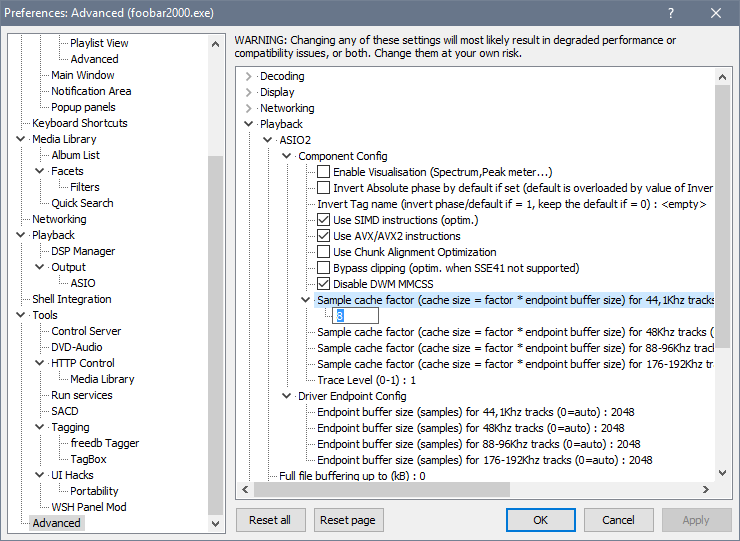740x541 pixels.
Task: Collapse HTTP Control node
Action: [x=40, y=363]
